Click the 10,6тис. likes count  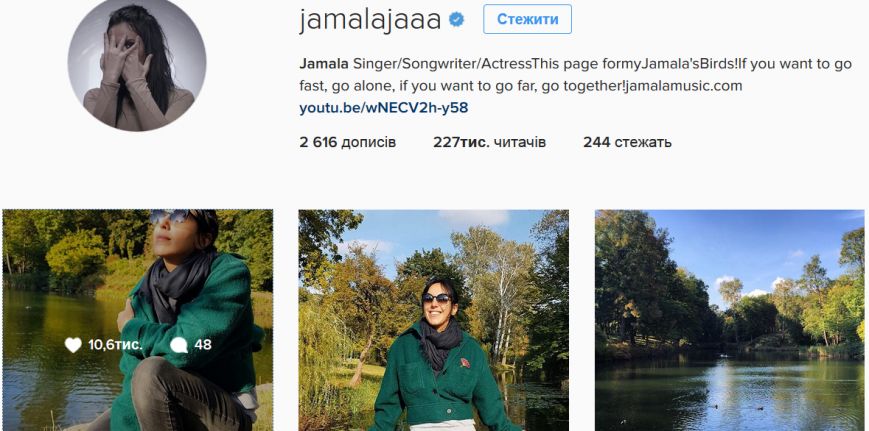coord(115,345)
